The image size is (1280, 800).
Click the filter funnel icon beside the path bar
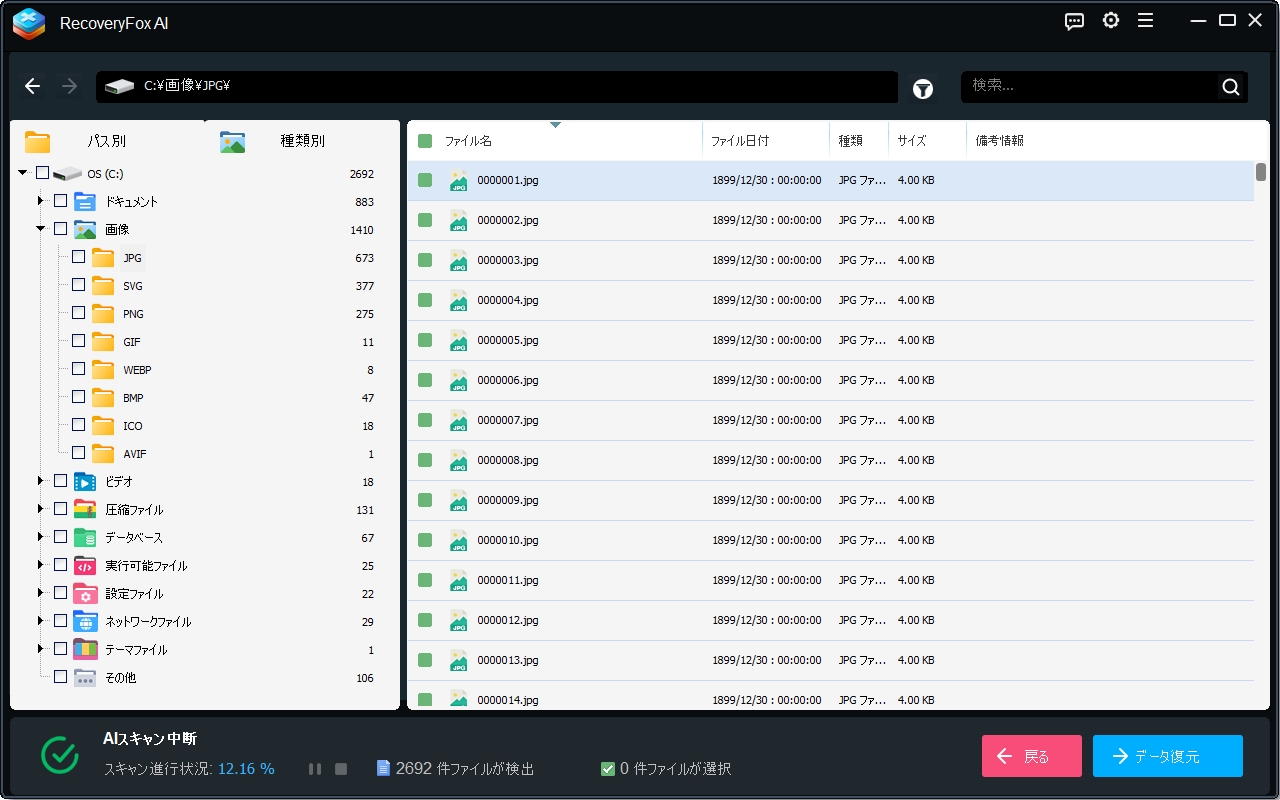[x=923, y=88]
